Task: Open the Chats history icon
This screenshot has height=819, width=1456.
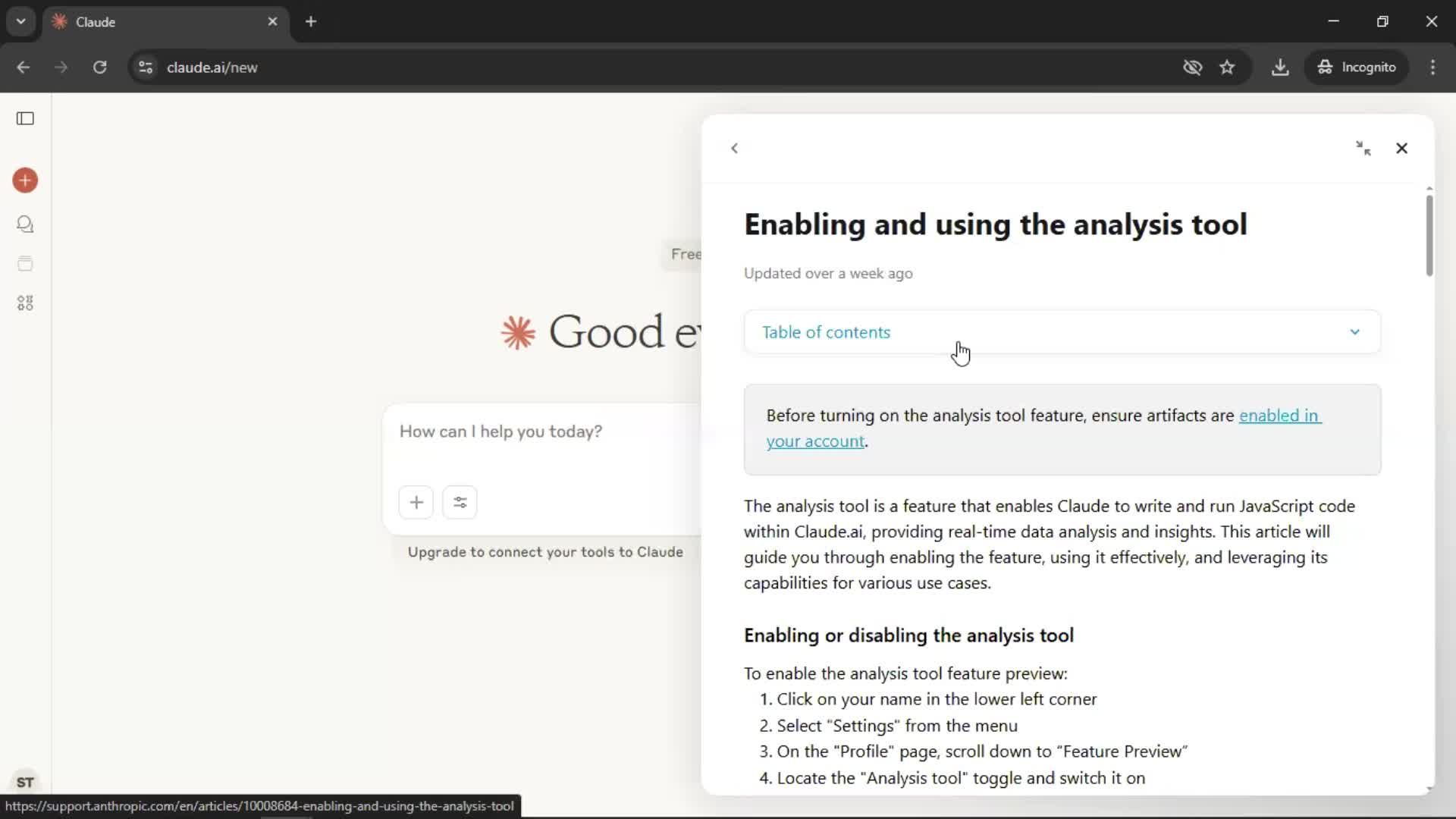Action: pyautogui.click(x=25, y=224)
